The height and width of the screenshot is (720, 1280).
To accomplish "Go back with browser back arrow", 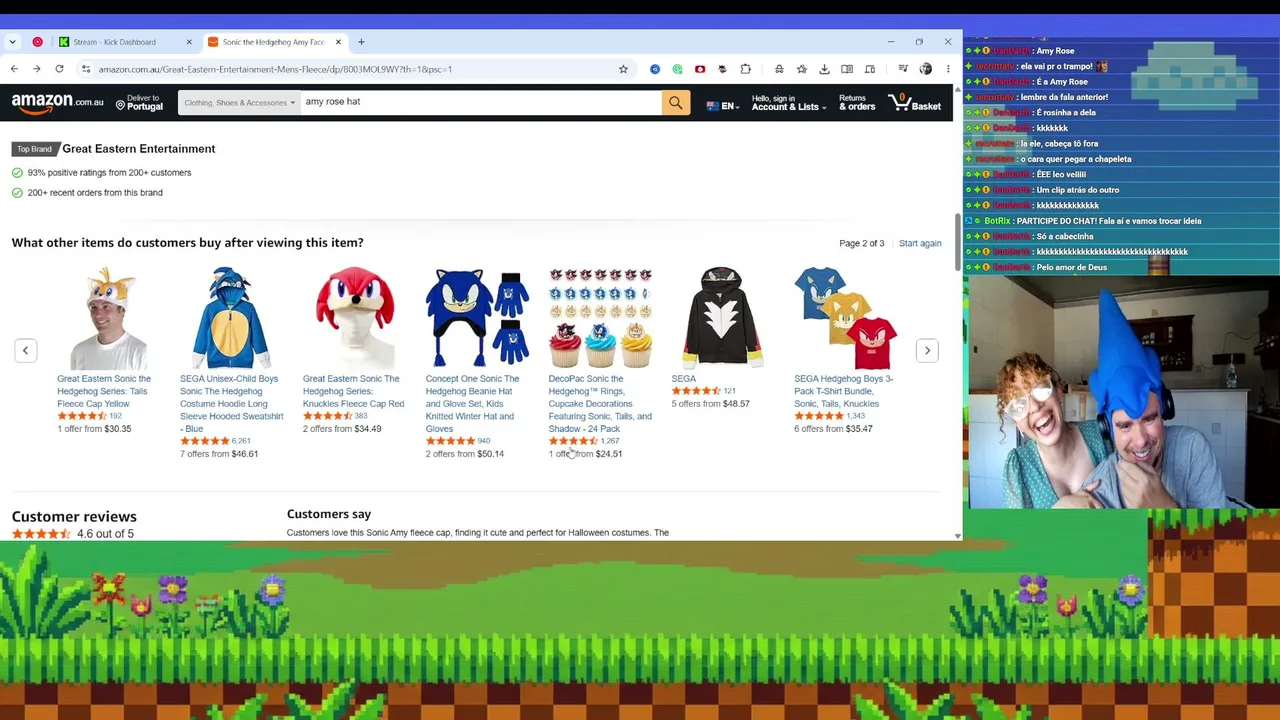I will [14, 69].
